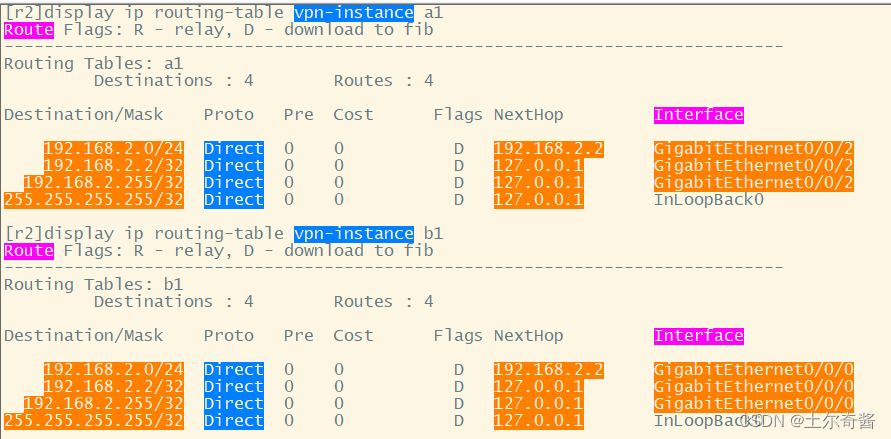
Task: Click the 'Routing Tables: b1' heading text
Action: click(x=93, y=285)
